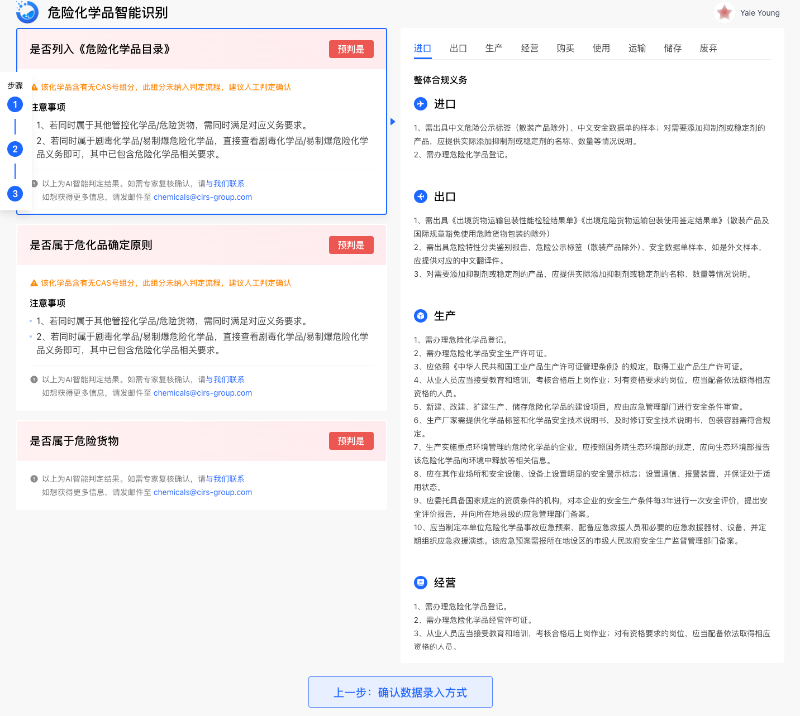Image resolution: width=800 pixels, height=716 pixels.
Task: Go to step 1 in the step indicator
Action: pos(14,104)
